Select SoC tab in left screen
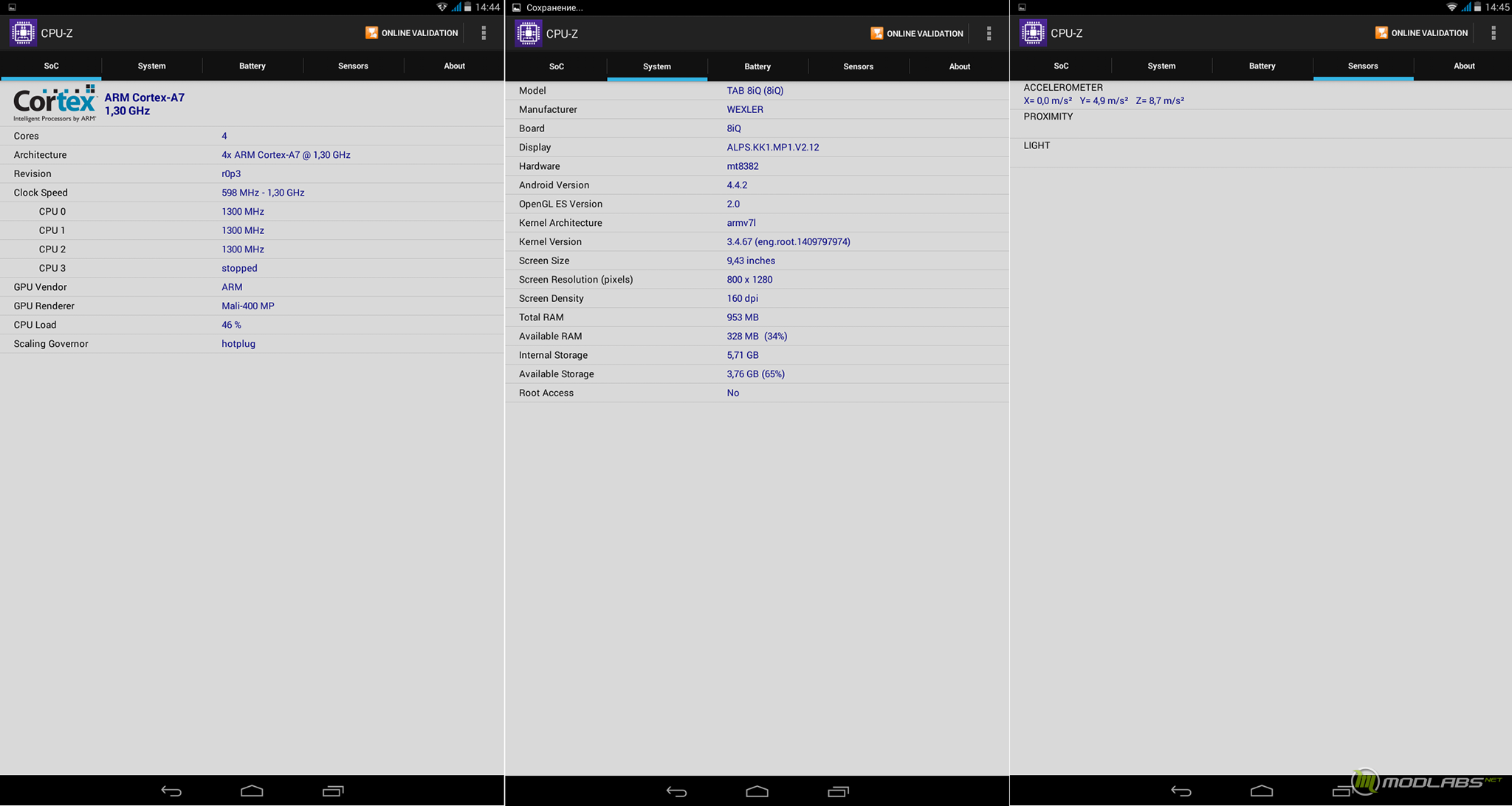Viewport: 1512px width, 806px height. [51, 66]
